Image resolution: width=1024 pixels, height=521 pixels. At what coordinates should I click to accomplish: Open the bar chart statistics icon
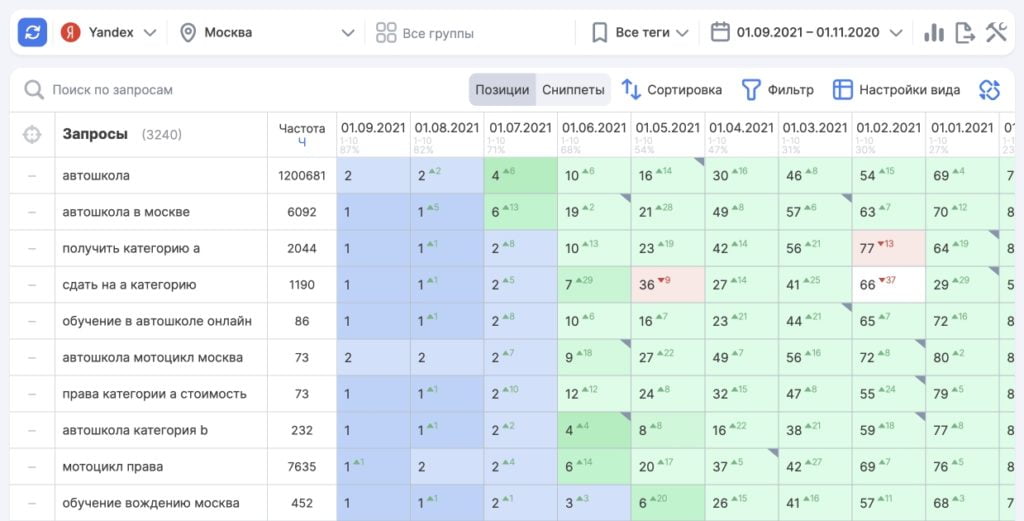click(x=934, y=33)
